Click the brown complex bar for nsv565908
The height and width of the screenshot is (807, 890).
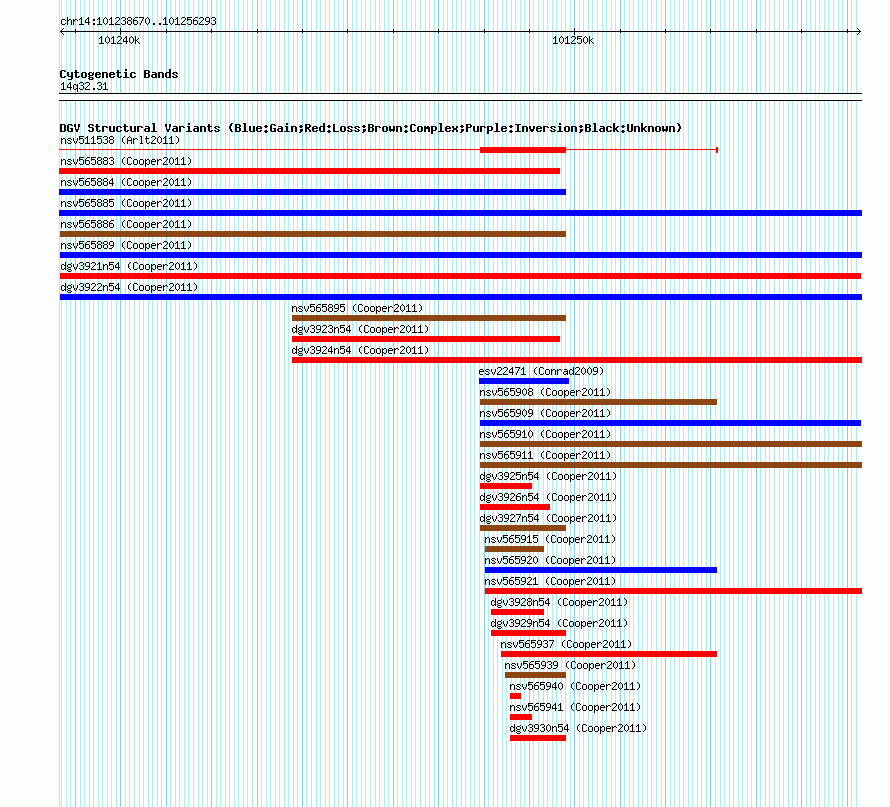point(598,402)
